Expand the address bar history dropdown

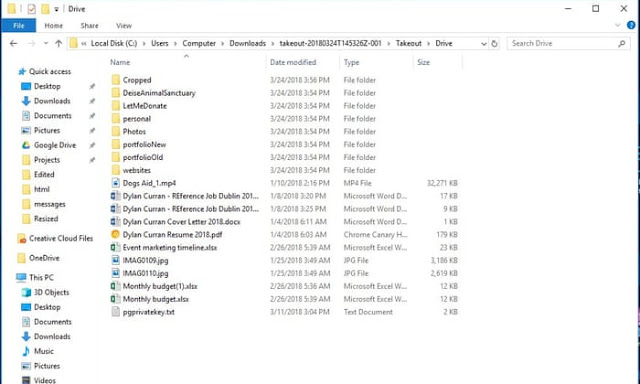pyautogui.click(x=484, y=44)
